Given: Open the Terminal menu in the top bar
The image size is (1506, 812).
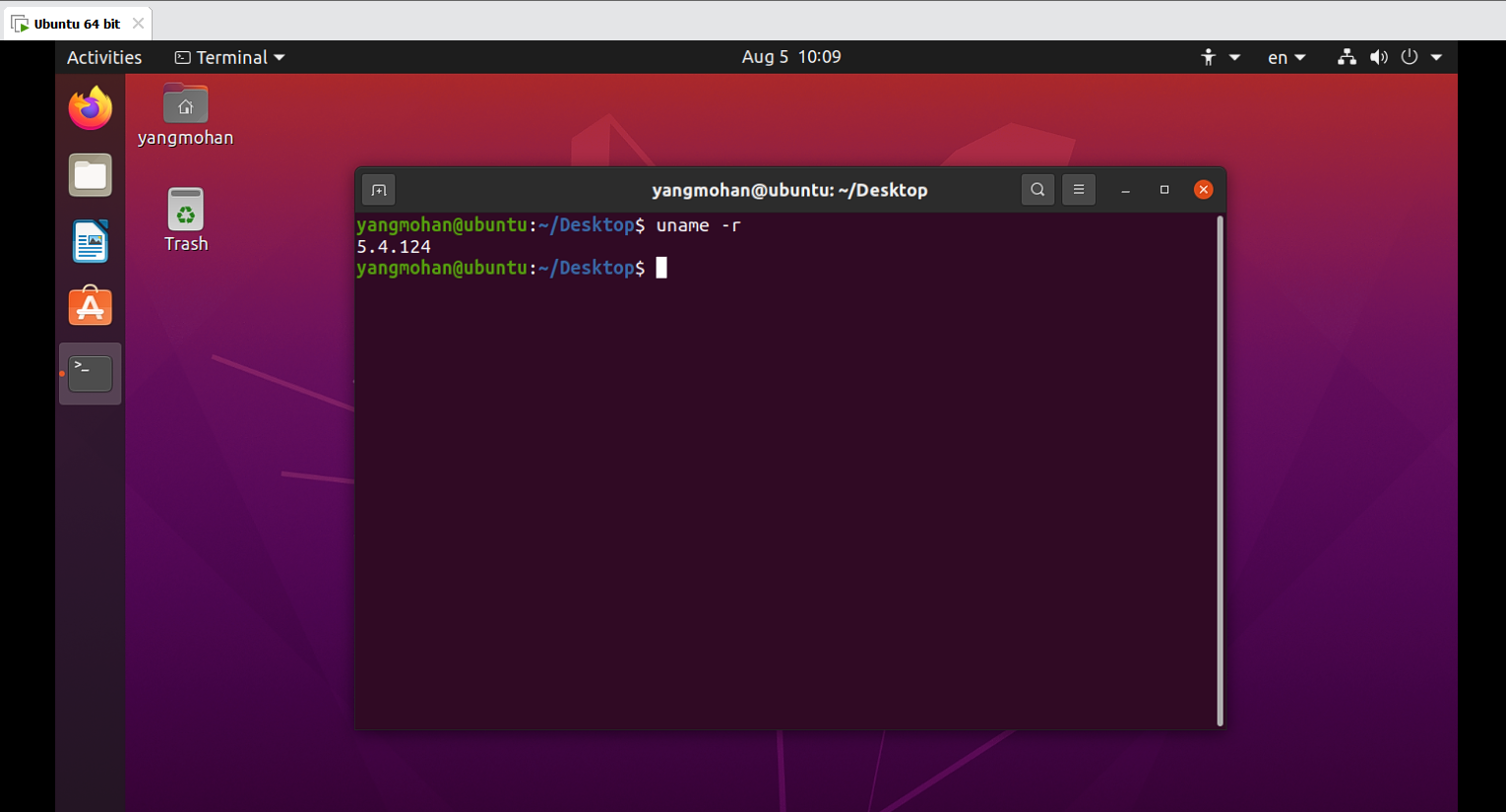Looking at the screenshot, I should click(x=228, y=57).
